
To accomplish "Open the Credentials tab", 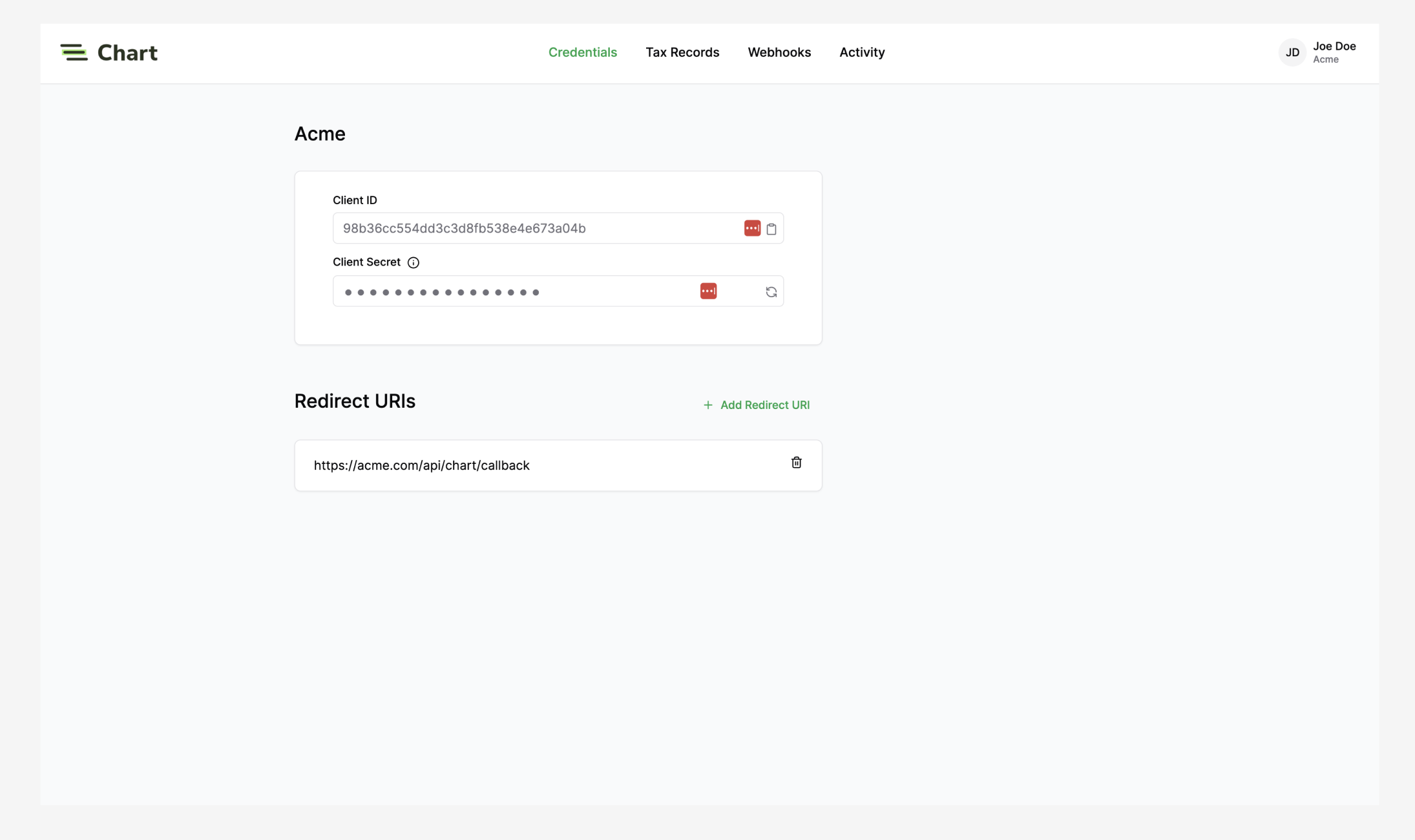I will pyautogui.click(x=582, y=52).
